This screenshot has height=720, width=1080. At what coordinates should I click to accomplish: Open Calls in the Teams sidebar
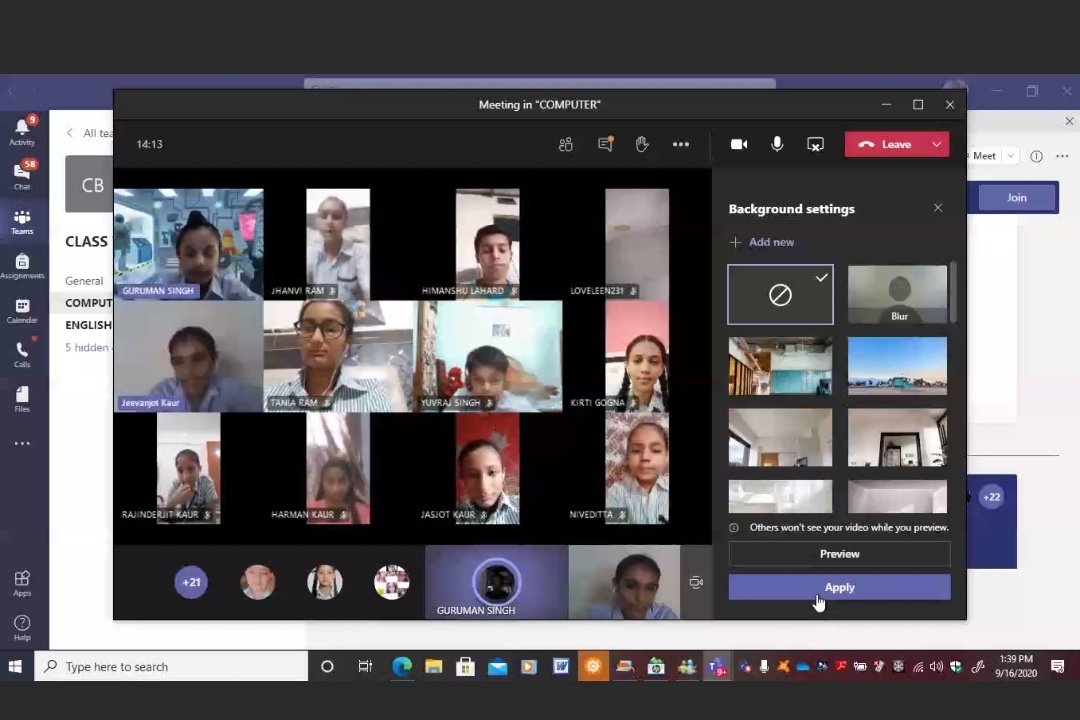(22, 355)
